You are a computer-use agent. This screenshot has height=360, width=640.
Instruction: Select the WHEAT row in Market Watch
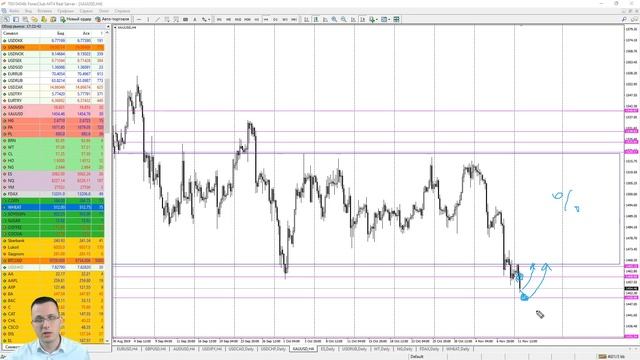tap(53, 207)
